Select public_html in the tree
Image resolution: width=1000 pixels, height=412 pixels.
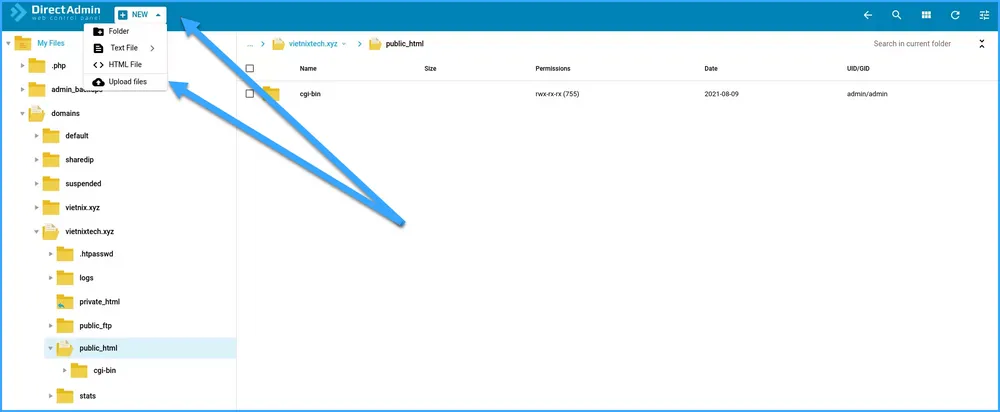click(x=98, y=348)
